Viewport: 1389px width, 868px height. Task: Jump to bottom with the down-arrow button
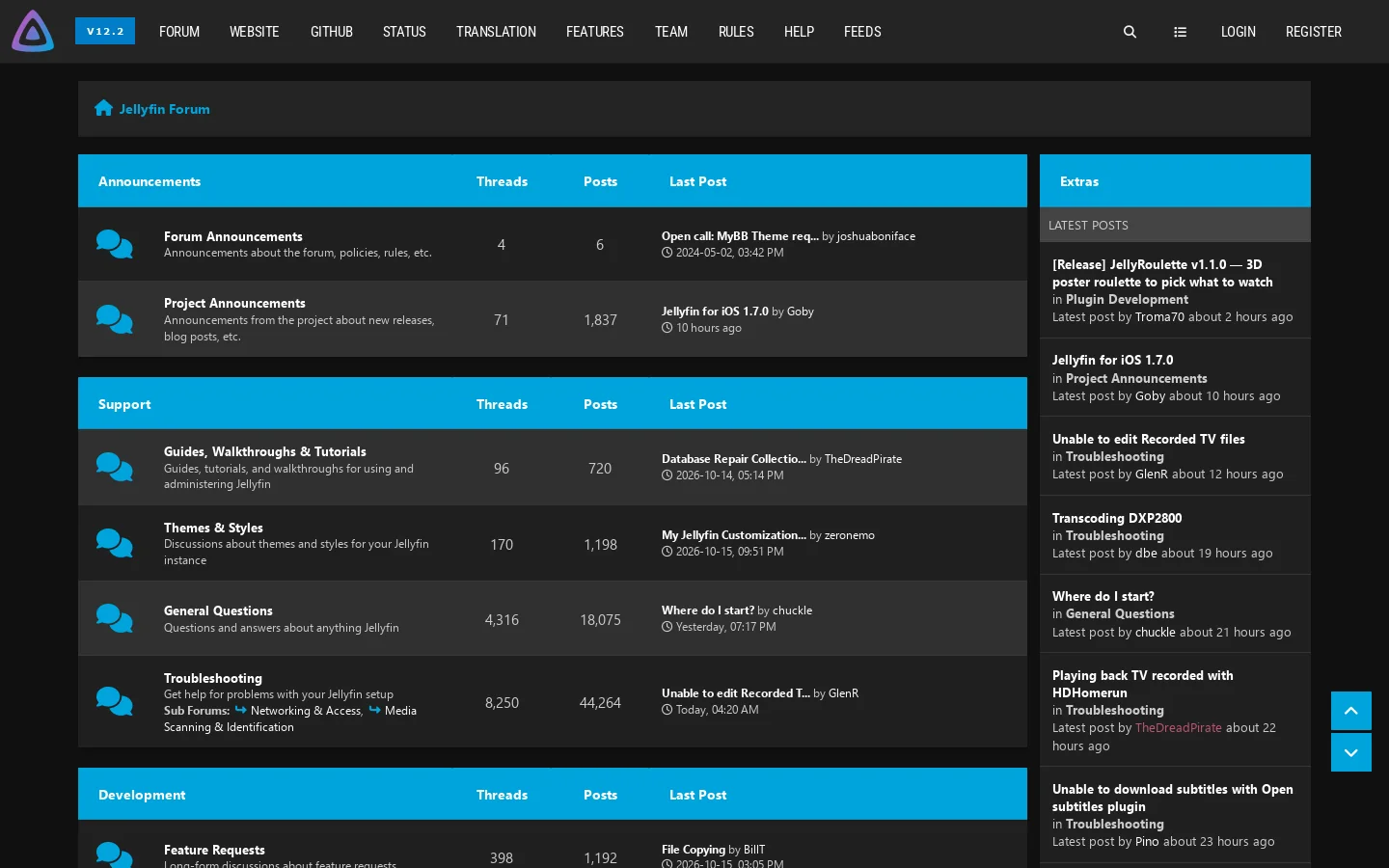point(1351,752)
